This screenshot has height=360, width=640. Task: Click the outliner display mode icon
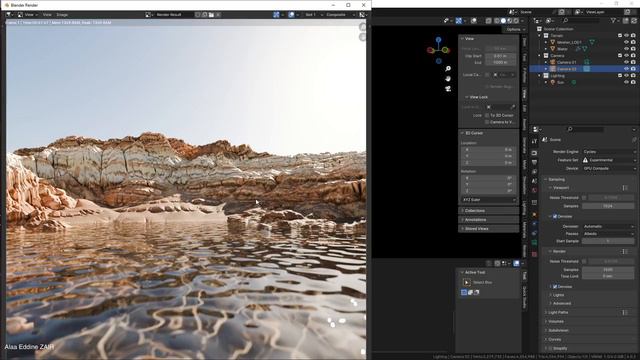550,20
